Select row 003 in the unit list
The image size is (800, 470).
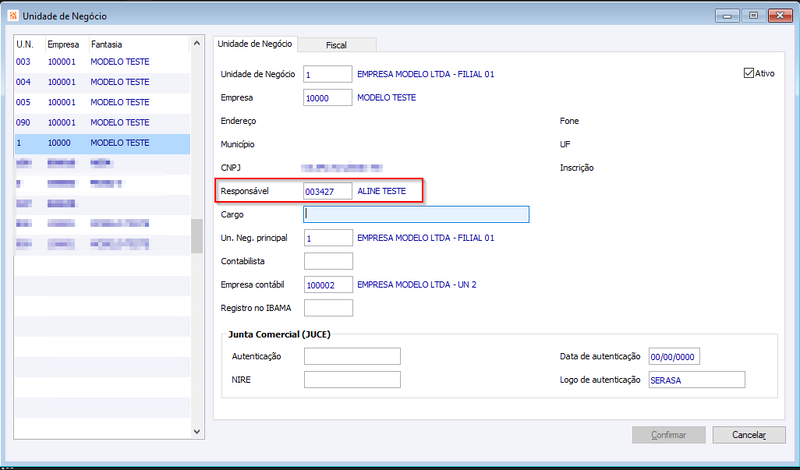pyautogui.click(x=103, y=62)
